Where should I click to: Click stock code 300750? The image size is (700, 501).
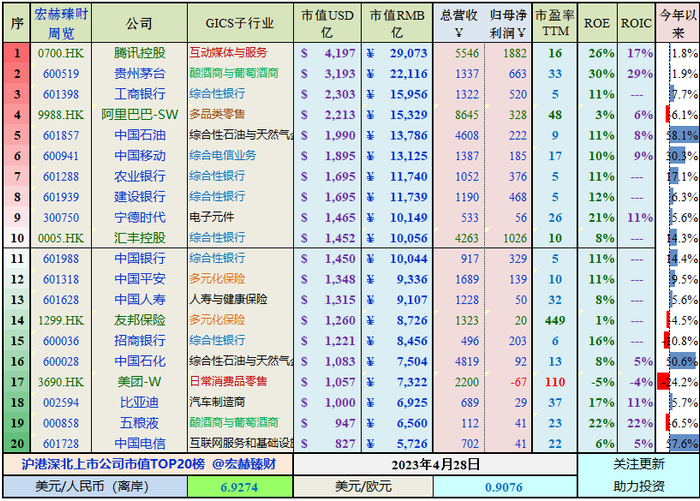click(61, 217)
